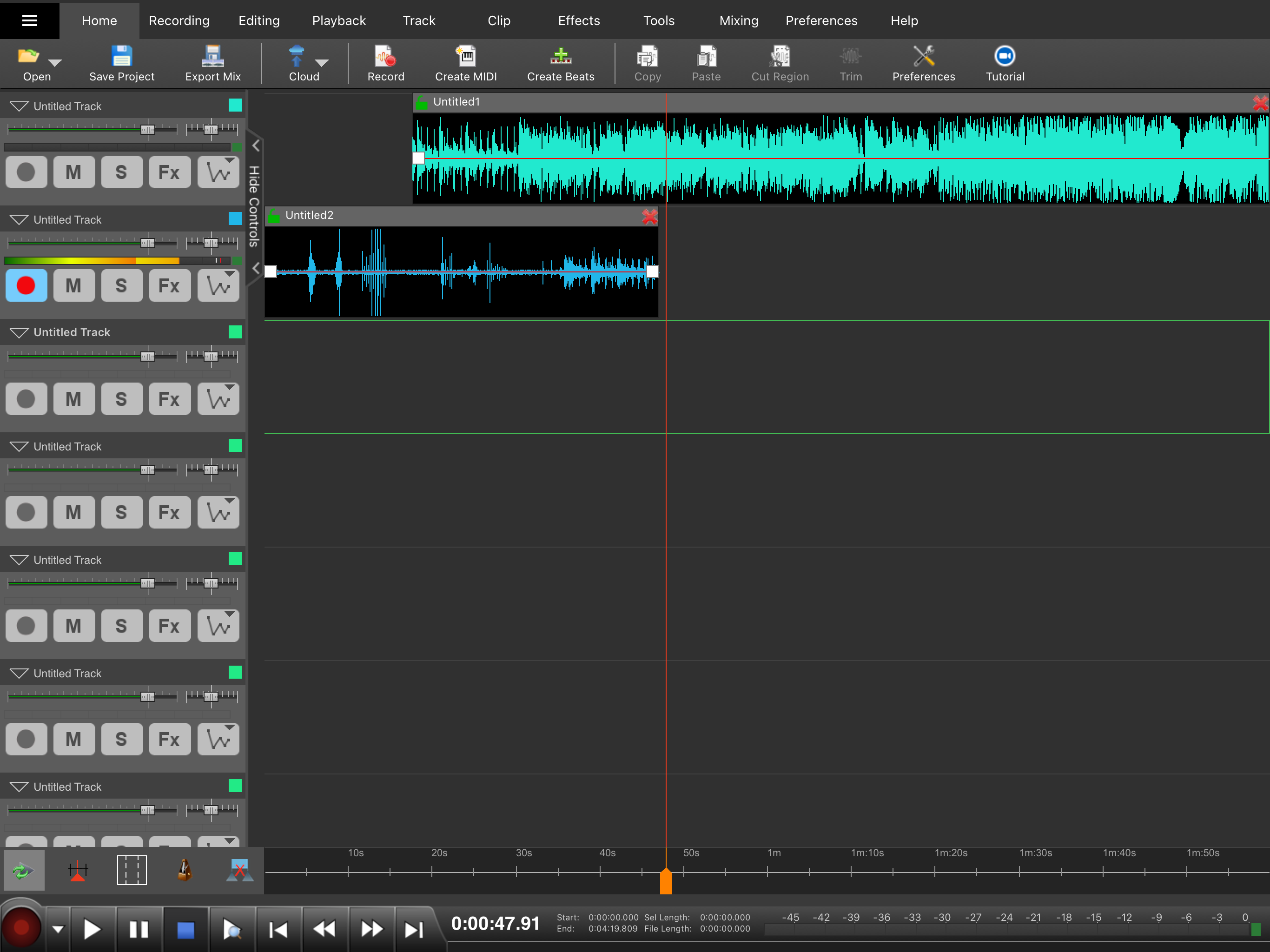Toggle the metronome icon in bottom toolbar
This screenshot has width=1270, height=952.
coord(185,870)
